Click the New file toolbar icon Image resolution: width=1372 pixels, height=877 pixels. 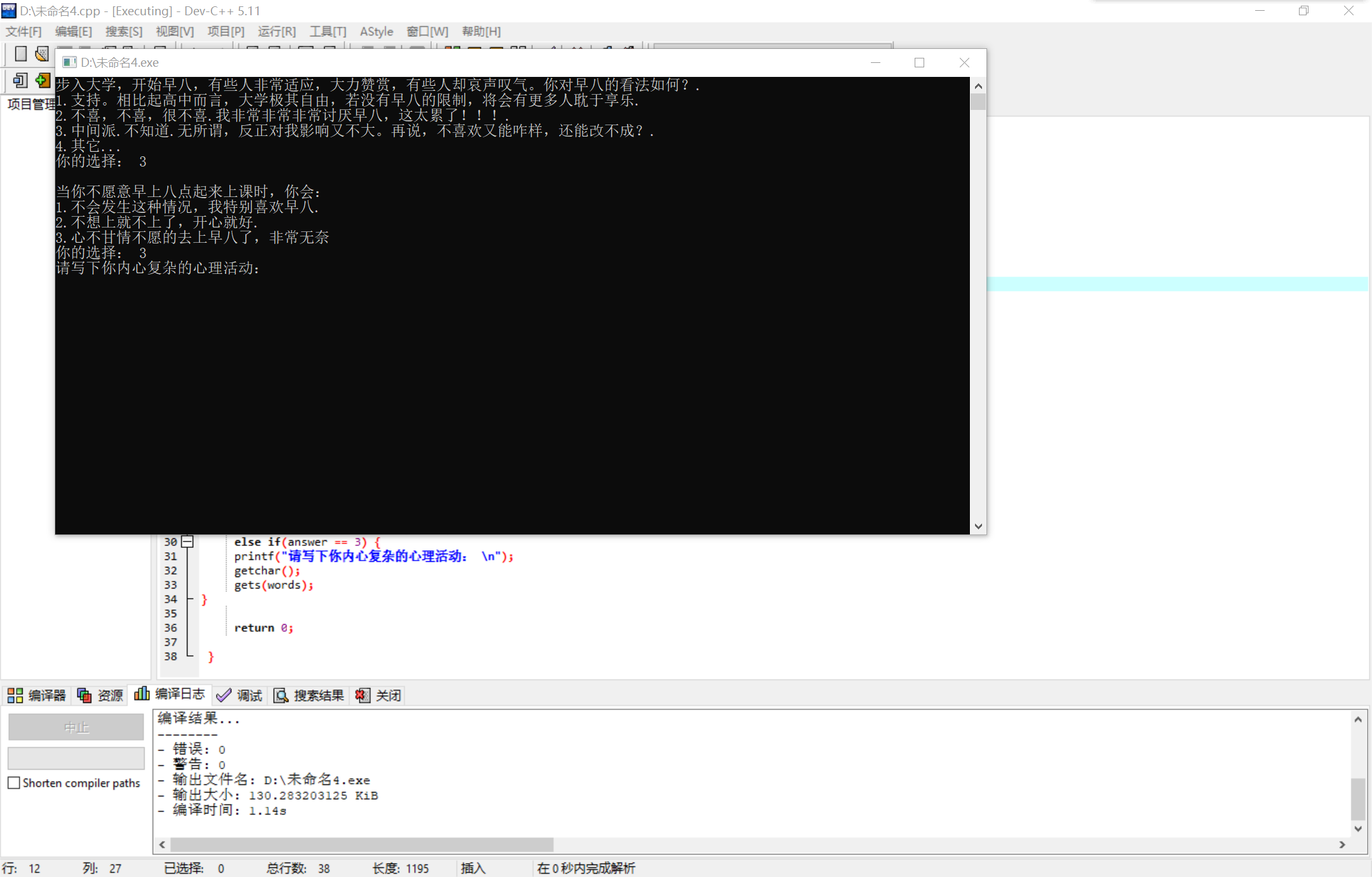click(x=20, y=54)
